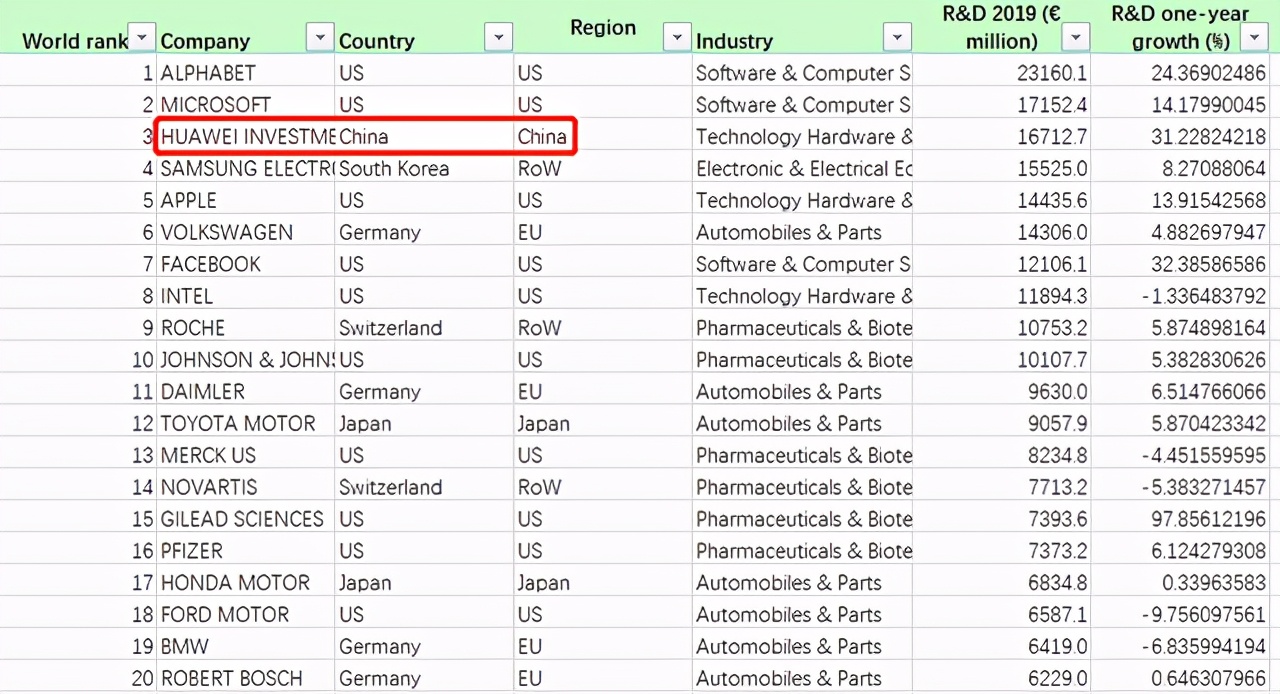Select the R&D value 16712.7
Image resolution: width=1280 pixels, height=694 pixels.
tap(1002, 137)
